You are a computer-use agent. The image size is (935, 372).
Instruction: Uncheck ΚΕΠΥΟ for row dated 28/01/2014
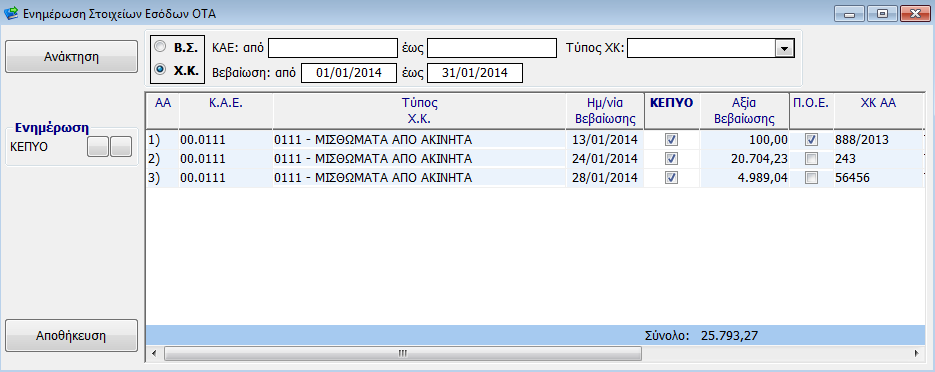pyautogui.click(x=671, y=178)
